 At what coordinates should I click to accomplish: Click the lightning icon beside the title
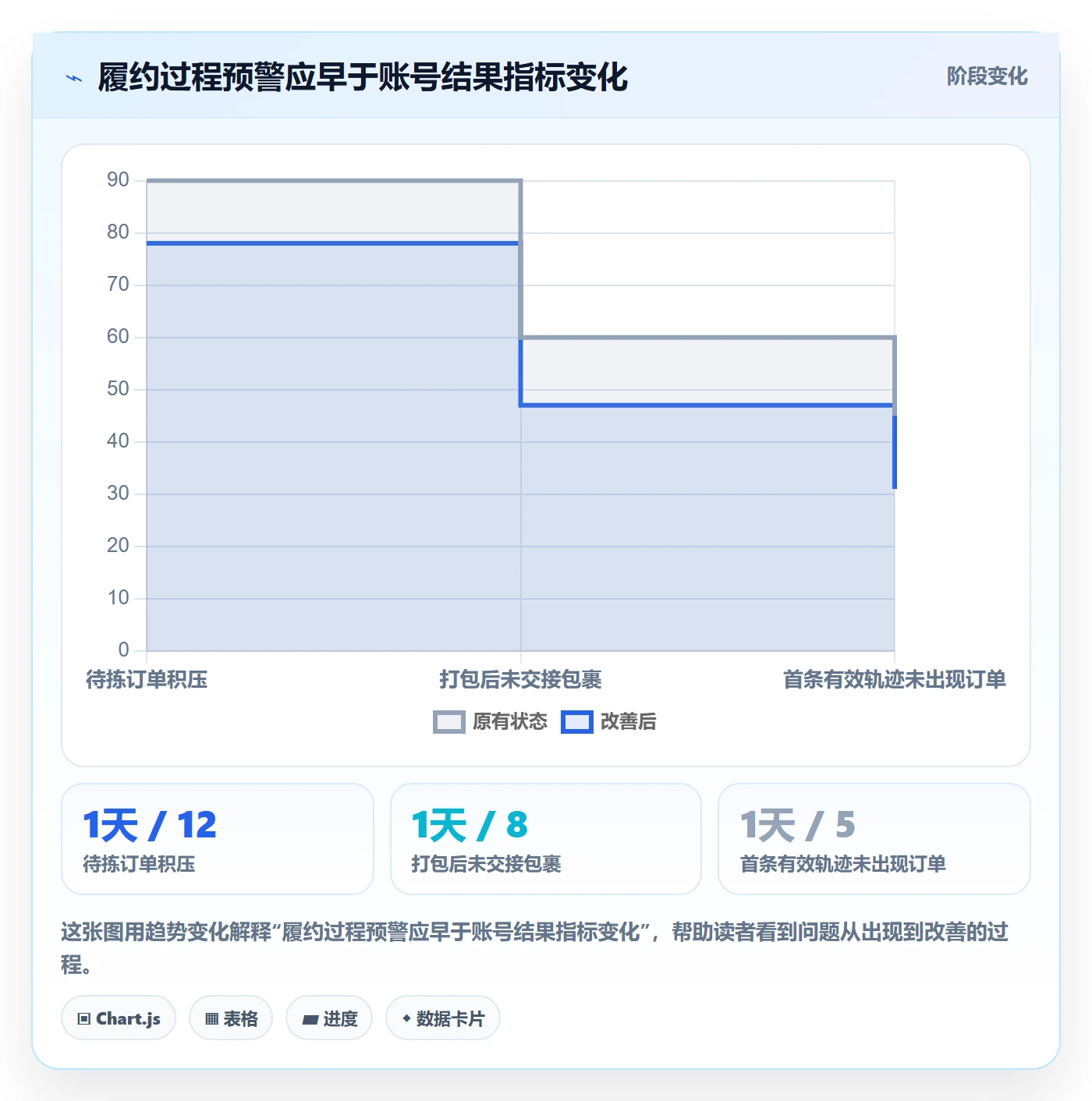coord(74,78)
